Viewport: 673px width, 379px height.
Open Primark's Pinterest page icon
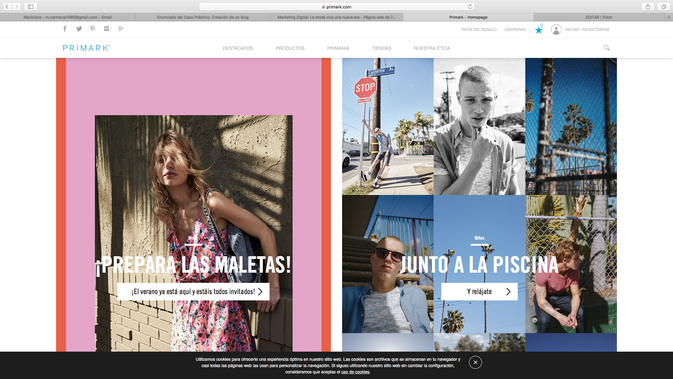(x=92, y=29)
